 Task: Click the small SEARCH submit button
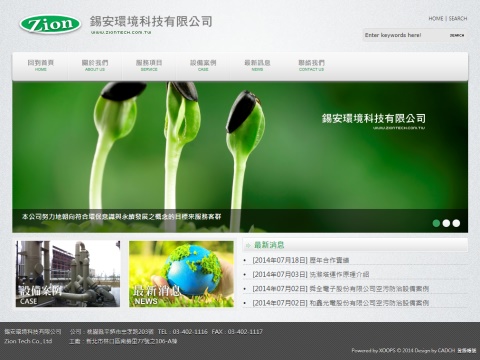click(x=457, y=35)
